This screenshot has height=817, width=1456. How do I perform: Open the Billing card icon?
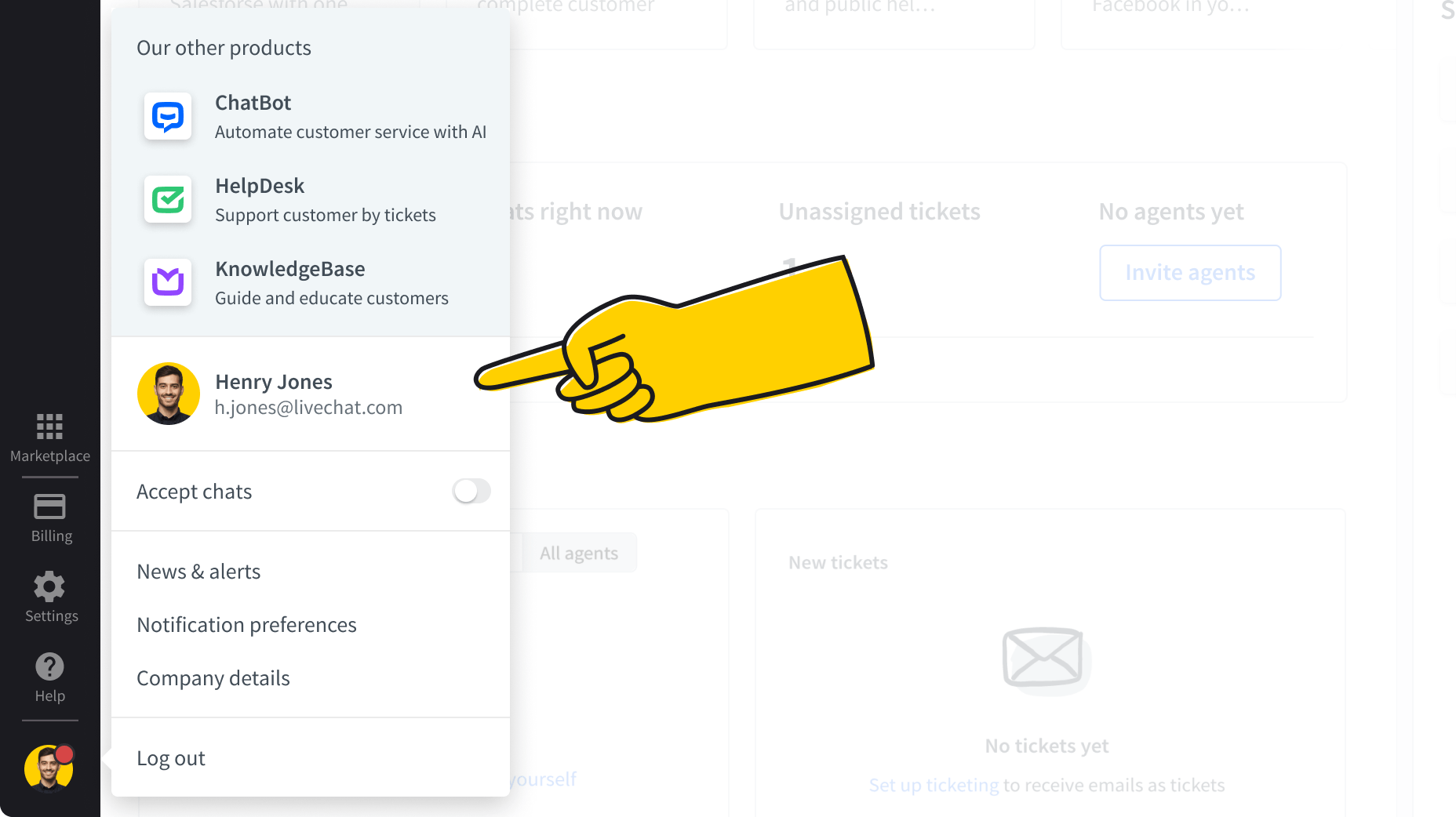(49, 507)
